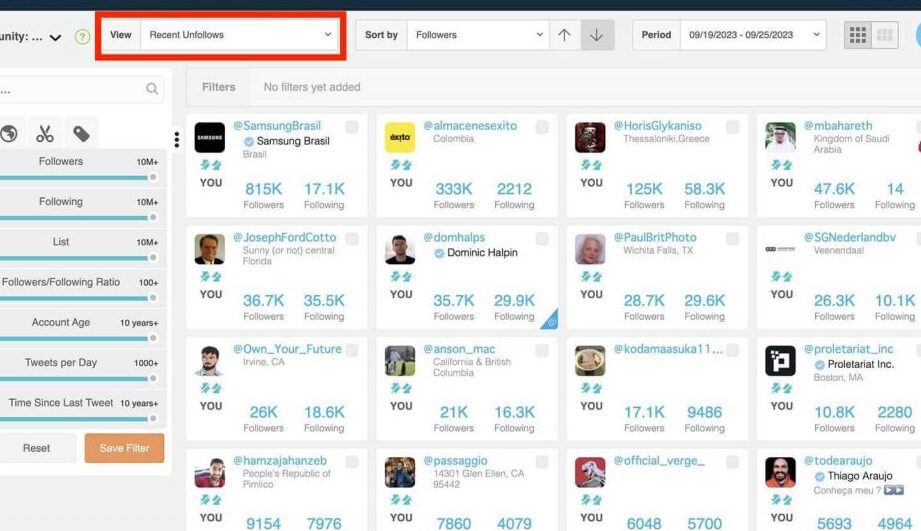Image resolution: width=921 pixels, height=531 pixels.
Task: Open the @mbahareth profile link
Action: (838, 126)
